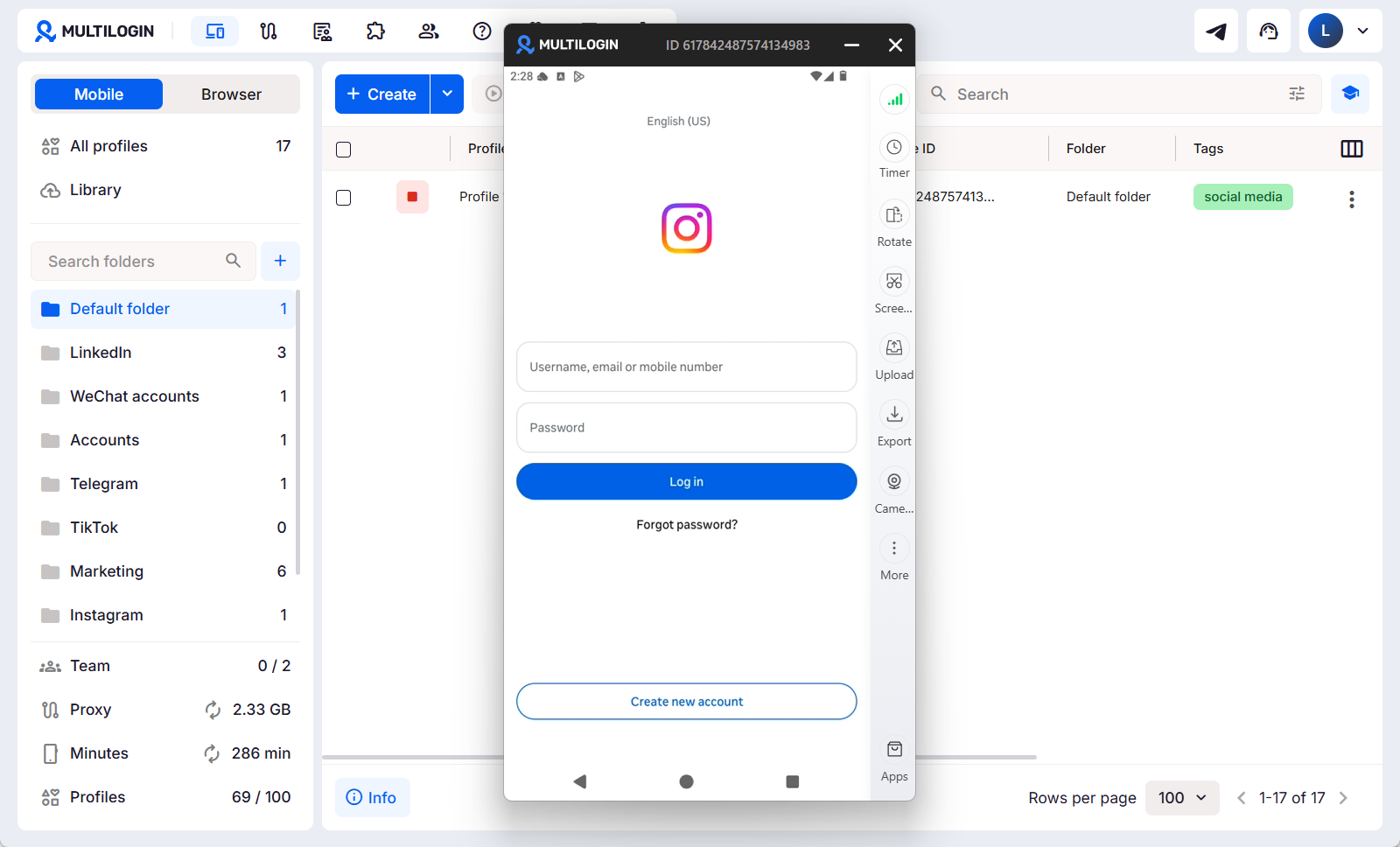Screen dimensions: 1400x847
Task: Open the Telegram folder
Action: tap(164, 484)
